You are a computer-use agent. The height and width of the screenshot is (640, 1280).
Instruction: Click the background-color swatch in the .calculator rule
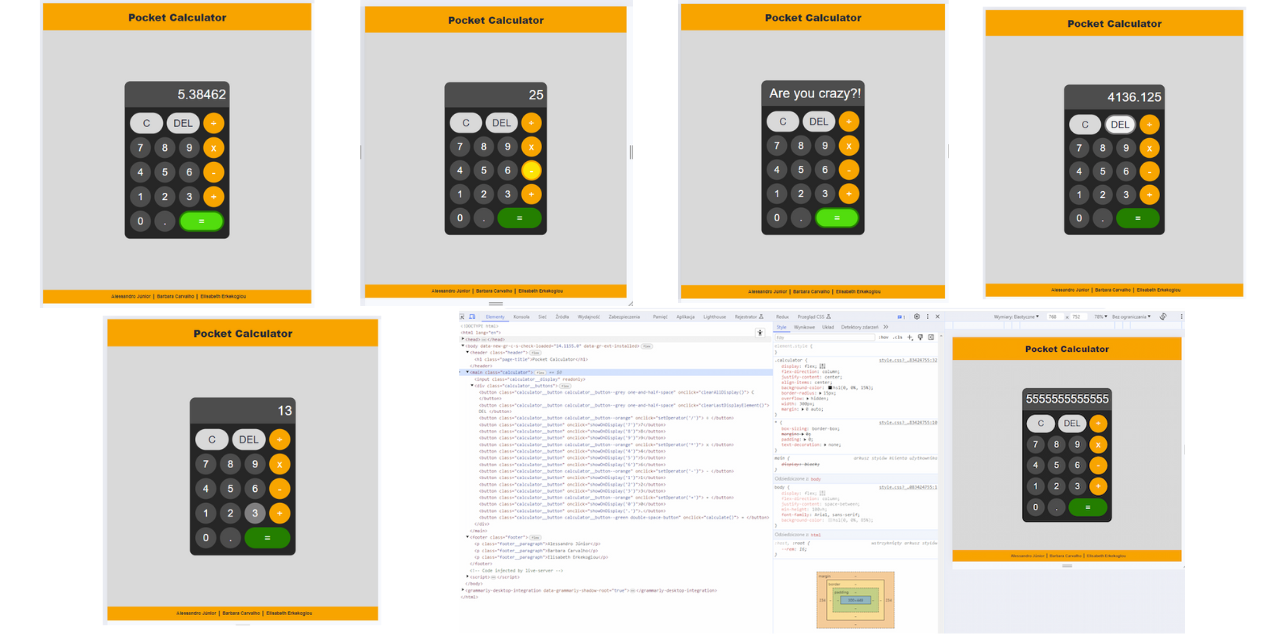point(829,388)
